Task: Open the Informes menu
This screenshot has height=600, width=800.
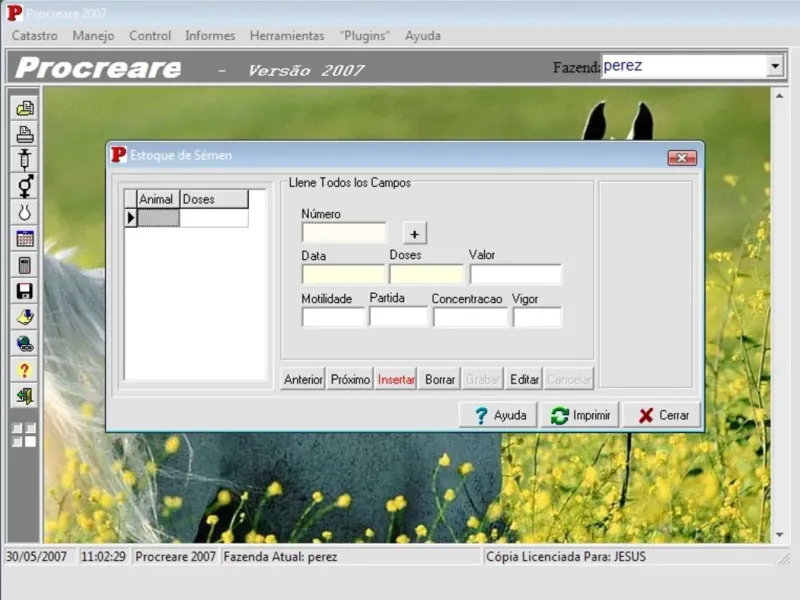Action: point(210,36)
